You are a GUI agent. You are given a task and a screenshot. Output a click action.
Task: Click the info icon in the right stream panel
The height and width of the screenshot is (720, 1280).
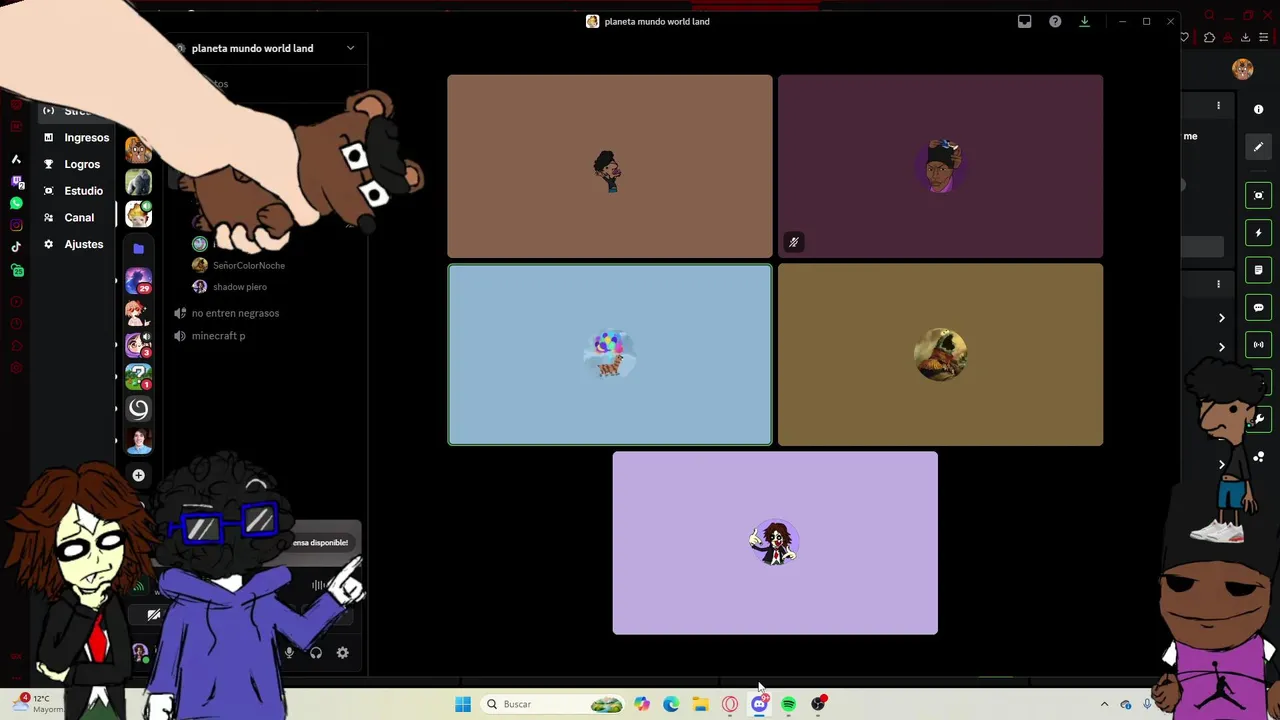1259,110
